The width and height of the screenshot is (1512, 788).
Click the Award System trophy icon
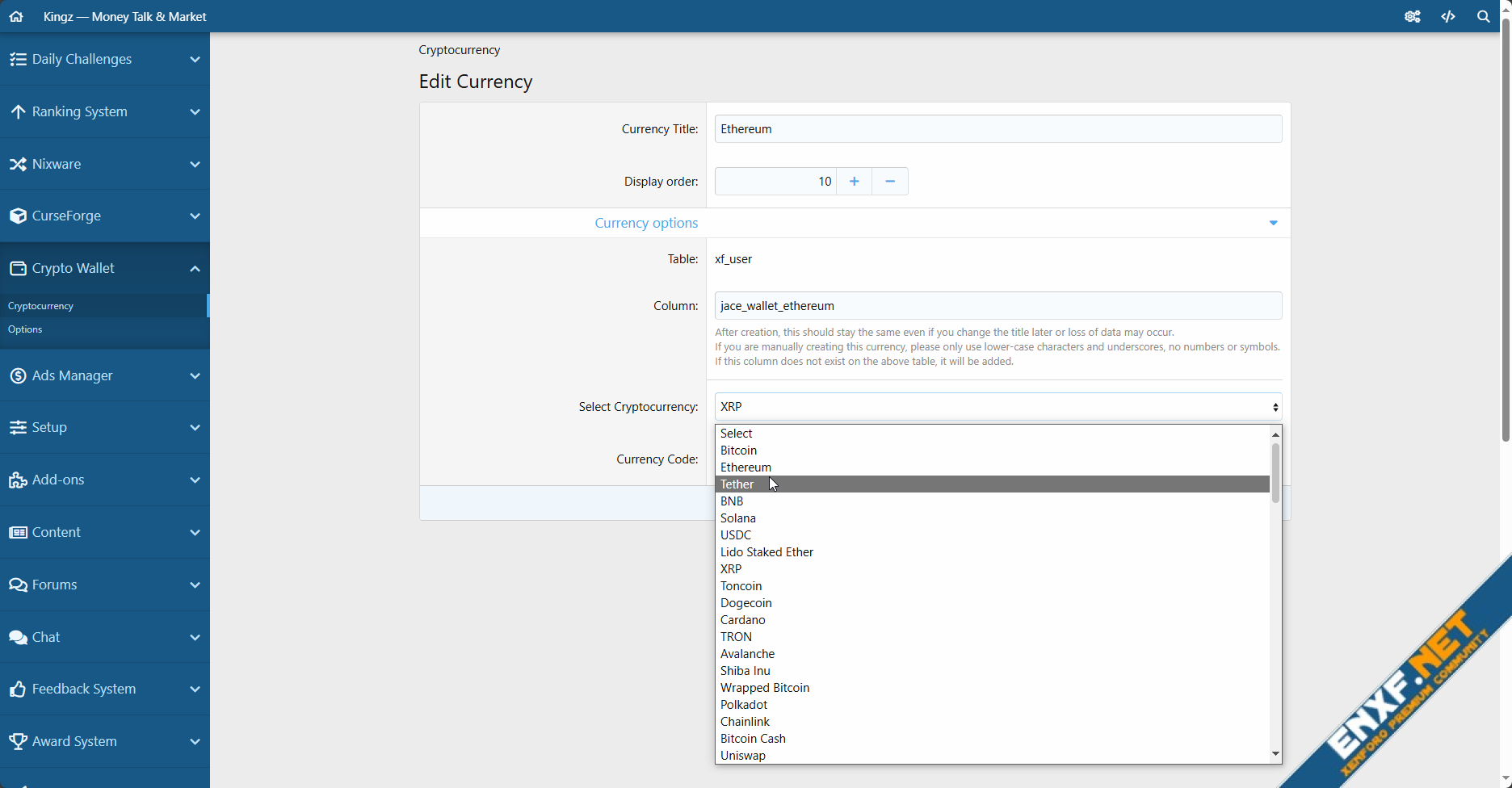(18, 741)
